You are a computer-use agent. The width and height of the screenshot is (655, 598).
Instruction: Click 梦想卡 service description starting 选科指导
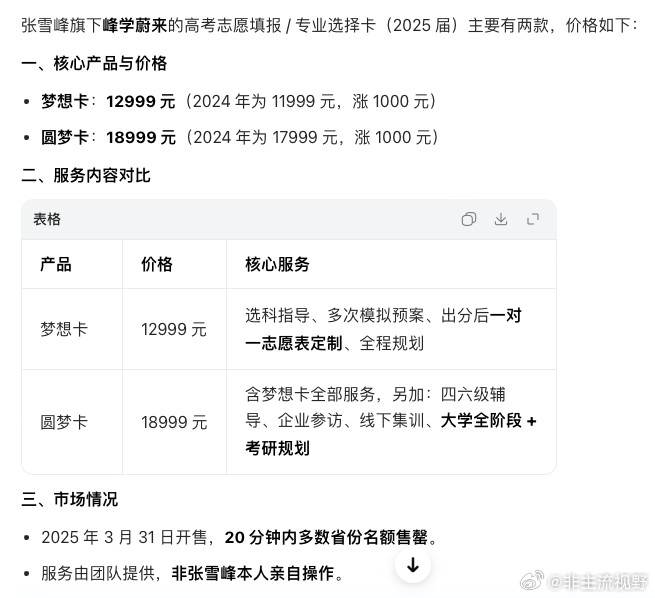point(383,329)
